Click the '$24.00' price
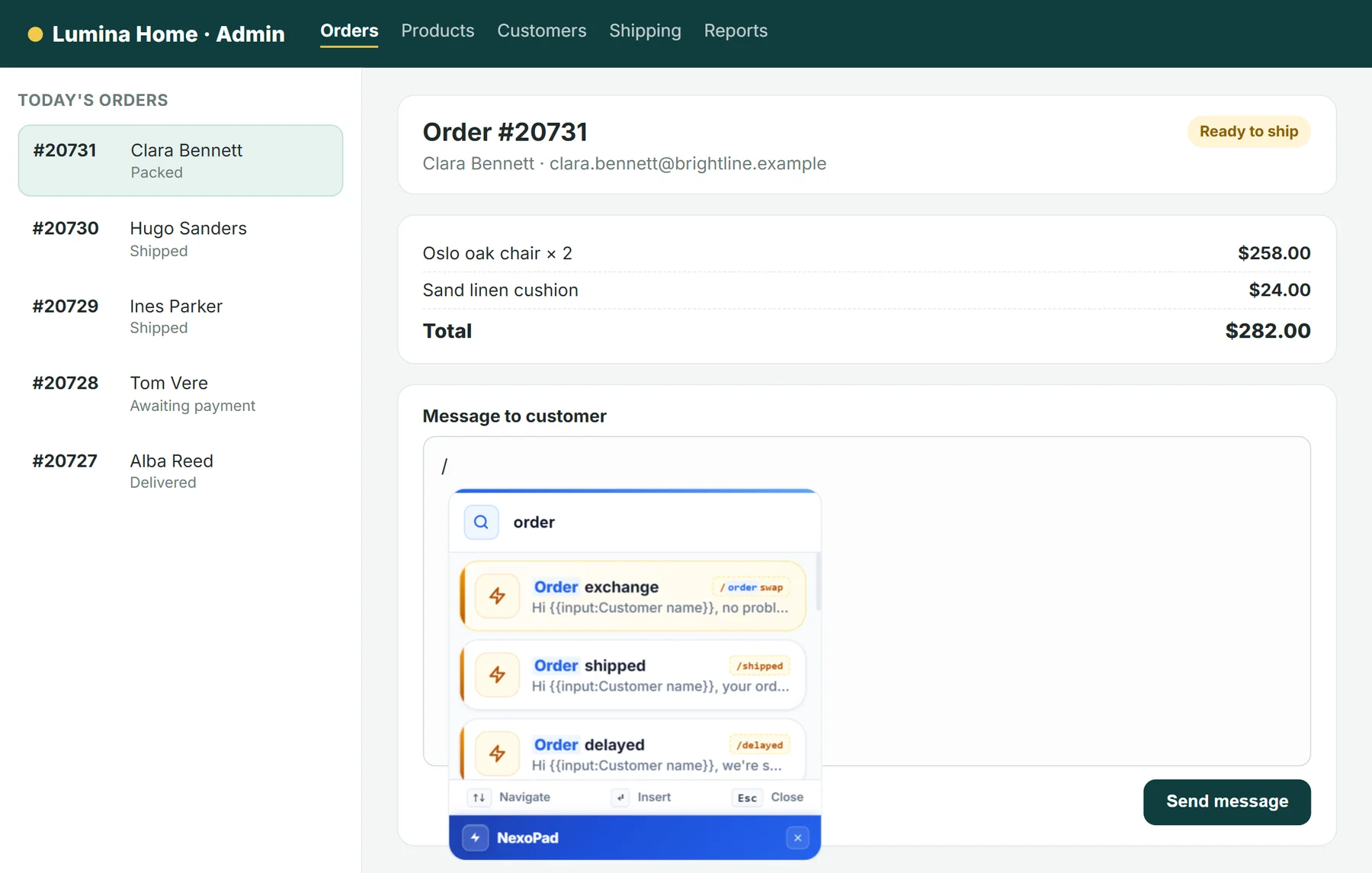This screenshot has height=873, width=1372. pyautogui.click(x=1279, y=290)
